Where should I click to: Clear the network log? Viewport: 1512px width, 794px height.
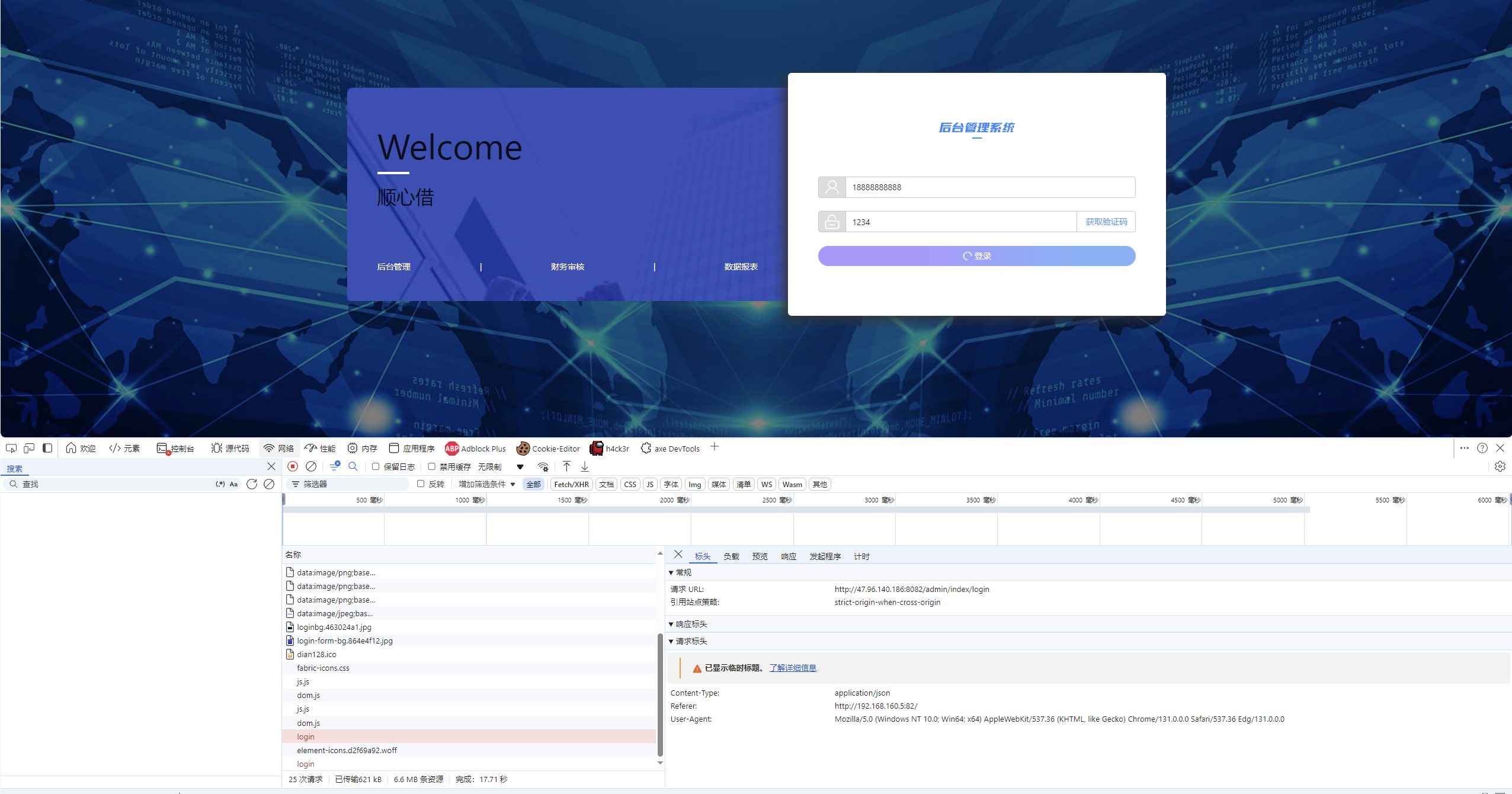click(311, 466)
